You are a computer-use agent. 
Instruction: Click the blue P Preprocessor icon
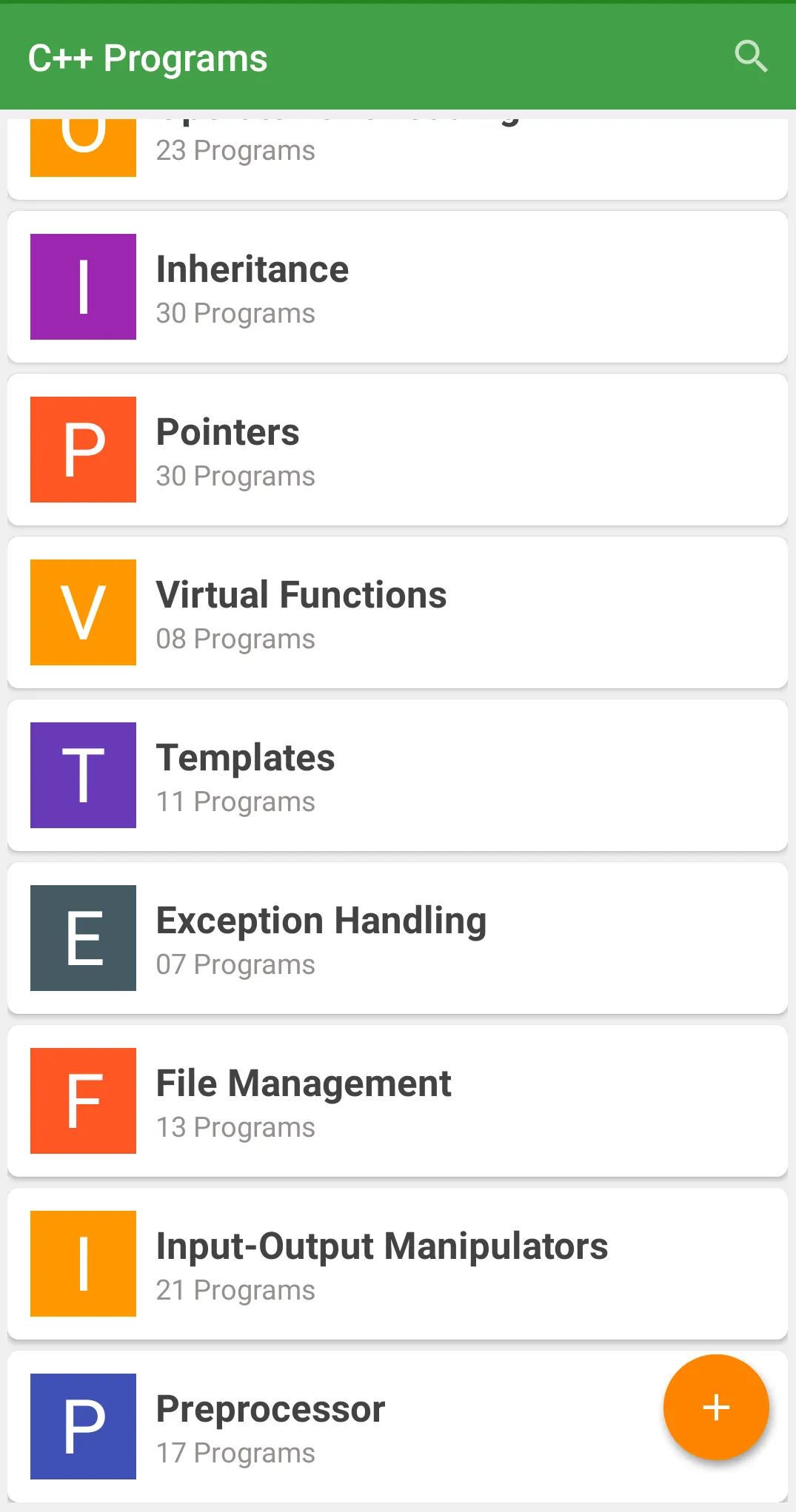[83, 1426]
